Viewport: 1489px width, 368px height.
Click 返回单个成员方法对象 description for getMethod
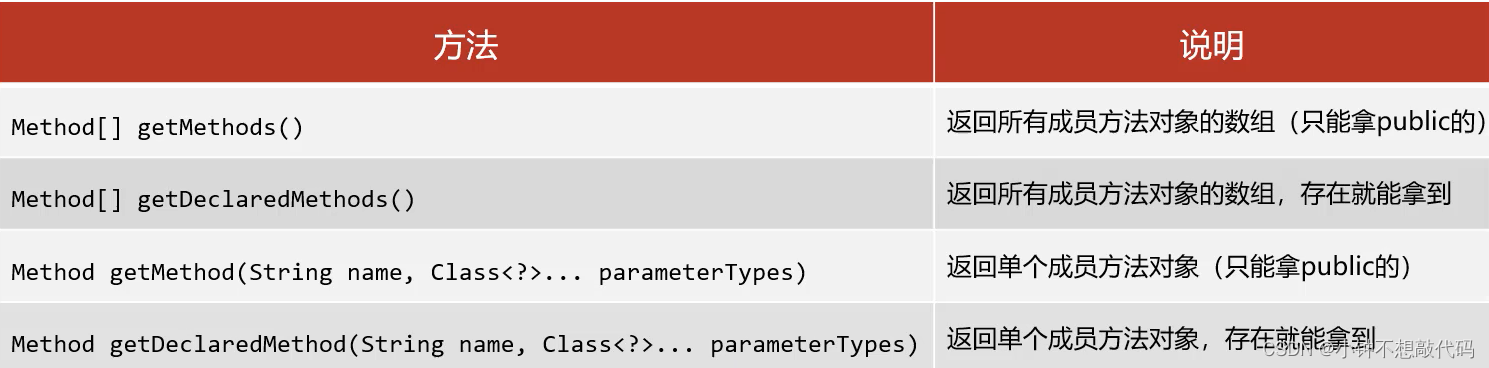pyautogui.click(x=1072, y=266)
